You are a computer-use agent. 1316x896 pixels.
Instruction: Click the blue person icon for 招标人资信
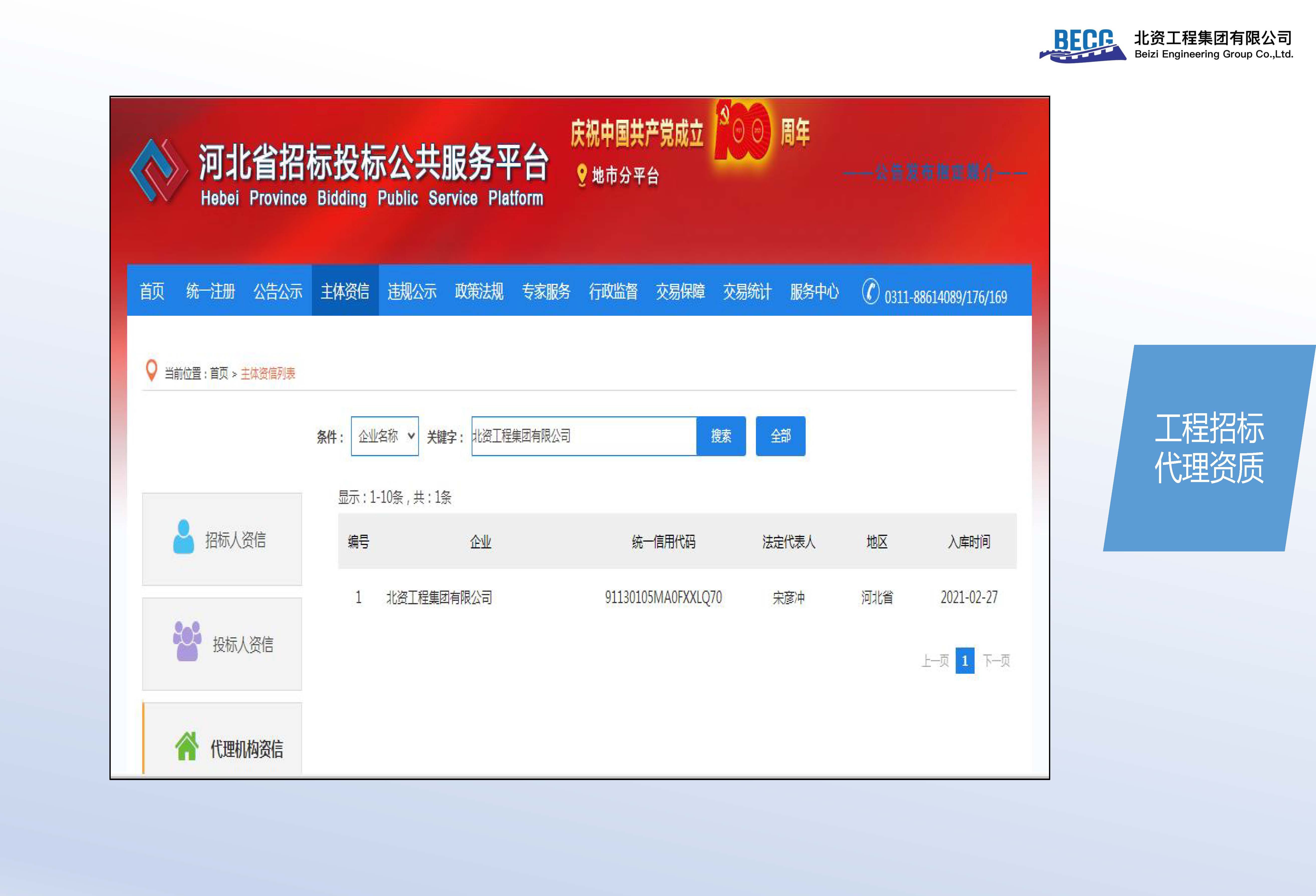pos(183,537)
